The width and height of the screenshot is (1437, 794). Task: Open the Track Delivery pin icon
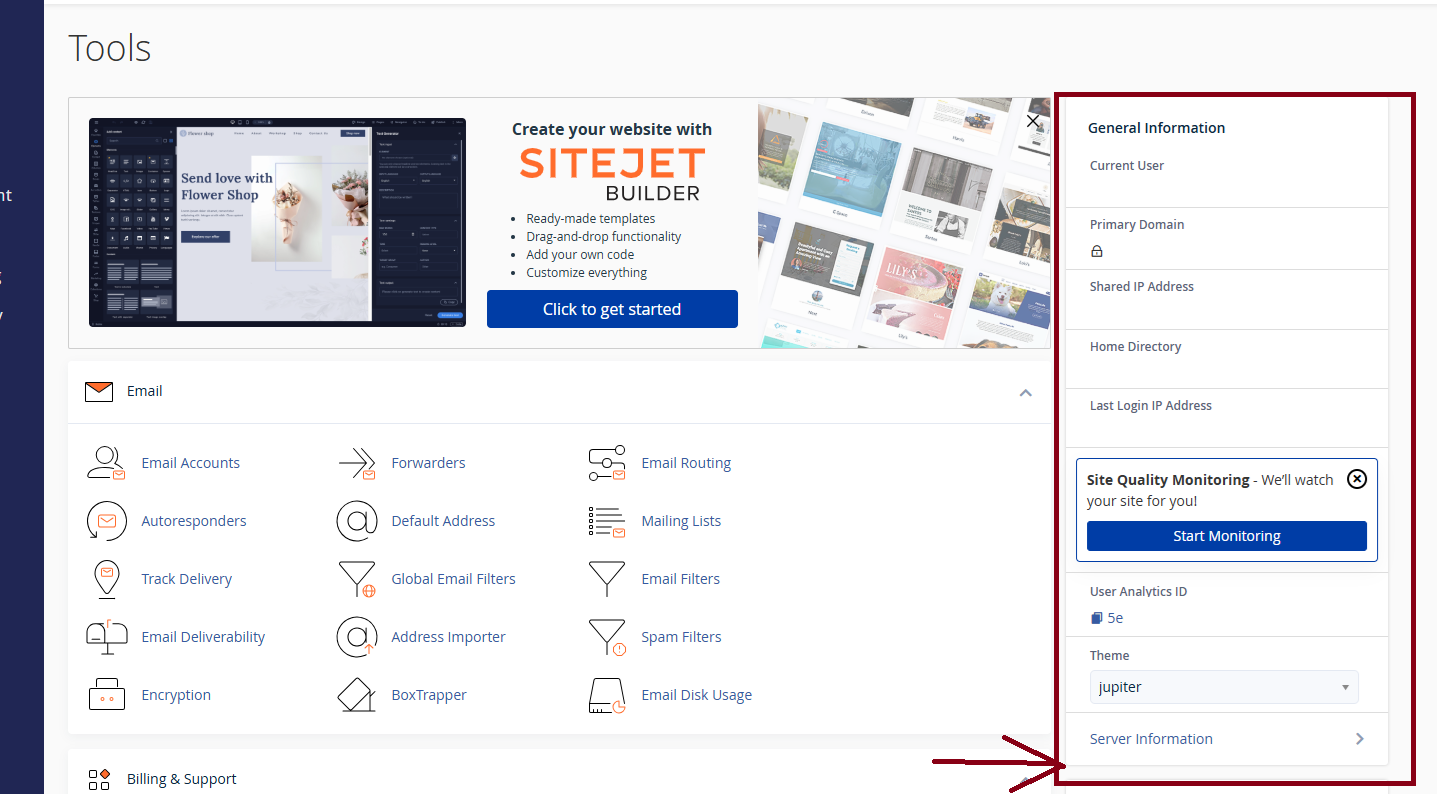[x=106, y=579]
